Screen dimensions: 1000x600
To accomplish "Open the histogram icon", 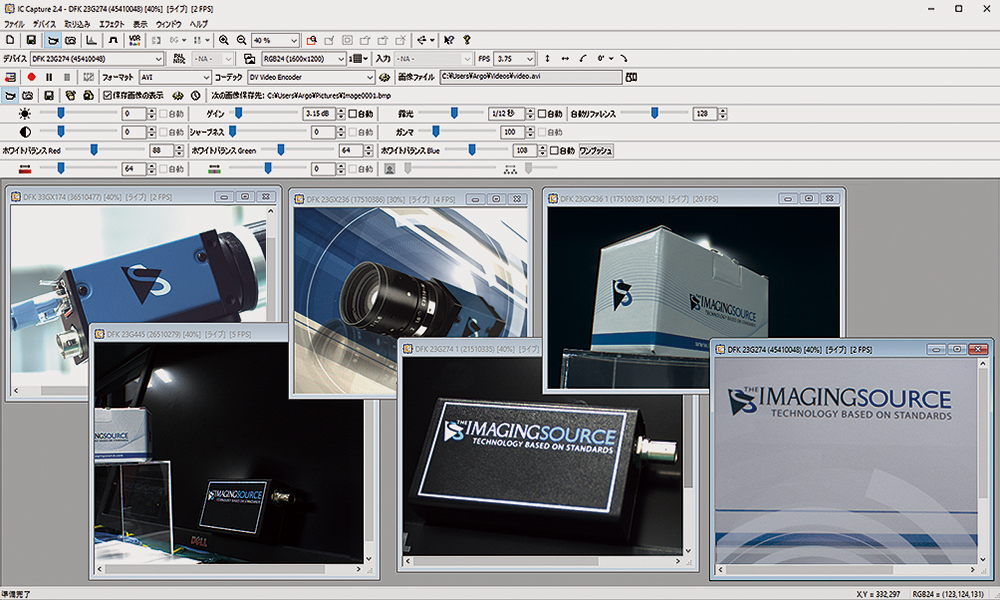I will click(92, 40).
